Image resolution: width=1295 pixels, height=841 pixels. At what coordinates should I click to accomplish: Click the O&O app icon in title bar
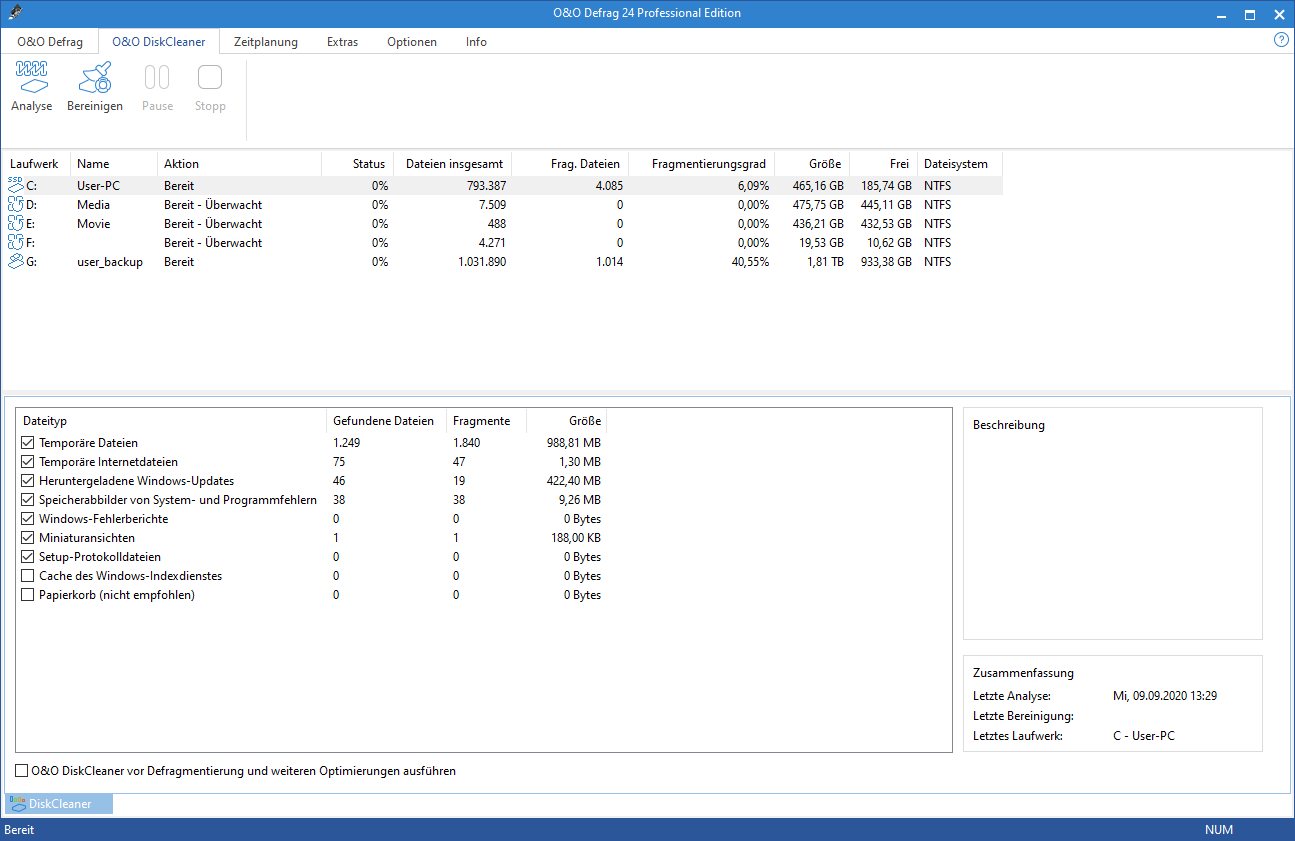pos(13,14)
